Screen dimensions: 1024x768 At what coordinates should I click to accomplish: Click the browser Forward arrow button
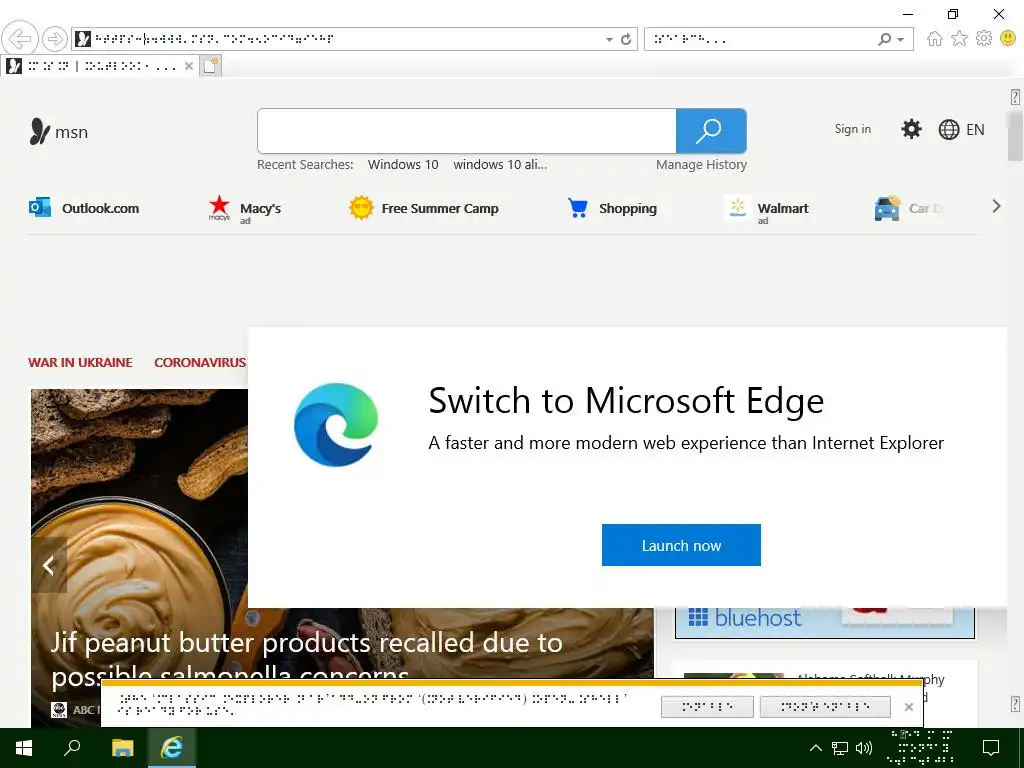[x=55, y=39]
